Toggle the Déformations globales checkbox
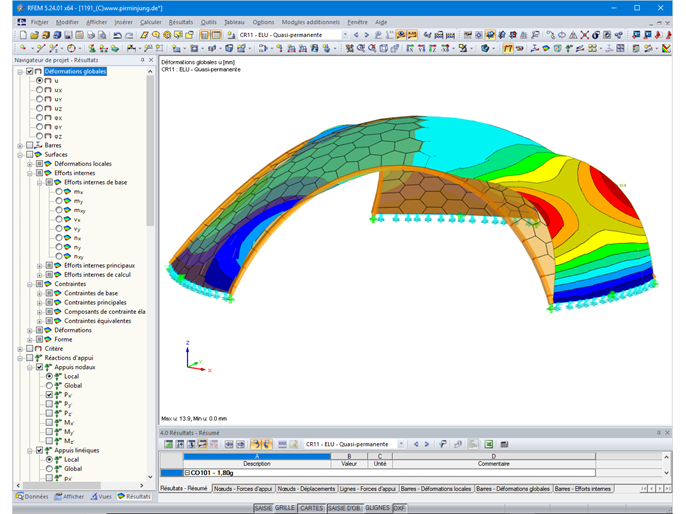This screenshot has height=514, width=686. [30, 71]
